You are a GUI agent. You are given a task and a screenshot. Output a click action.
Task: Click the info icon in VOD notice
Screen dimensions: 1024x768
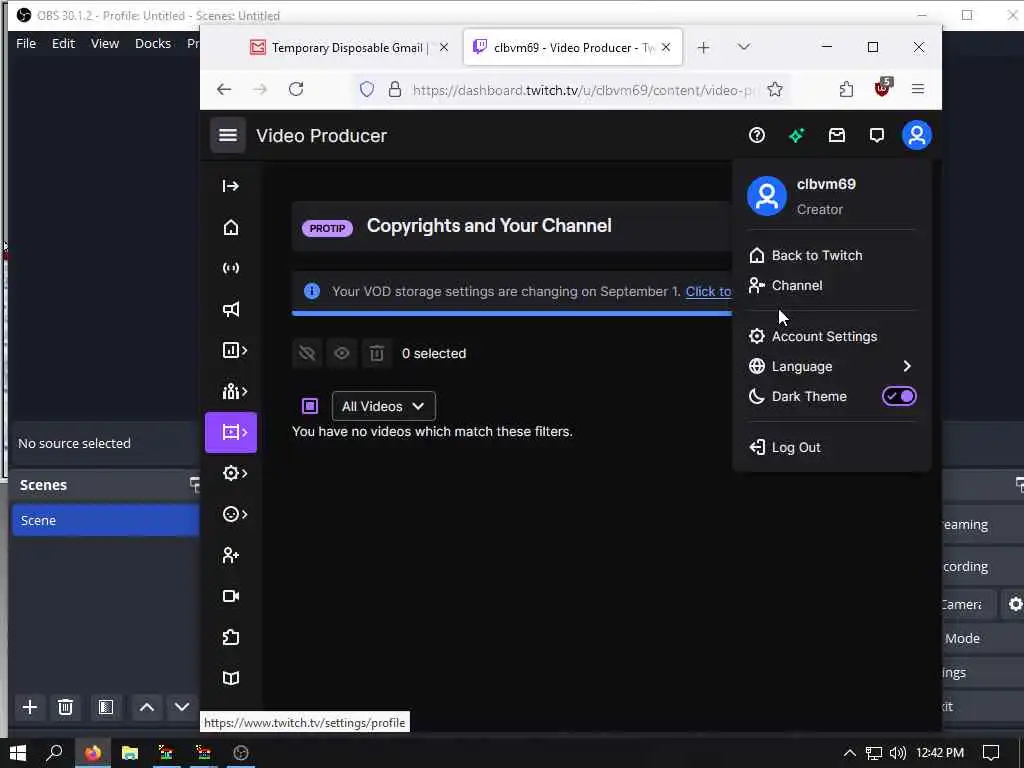tap(312, 291)
